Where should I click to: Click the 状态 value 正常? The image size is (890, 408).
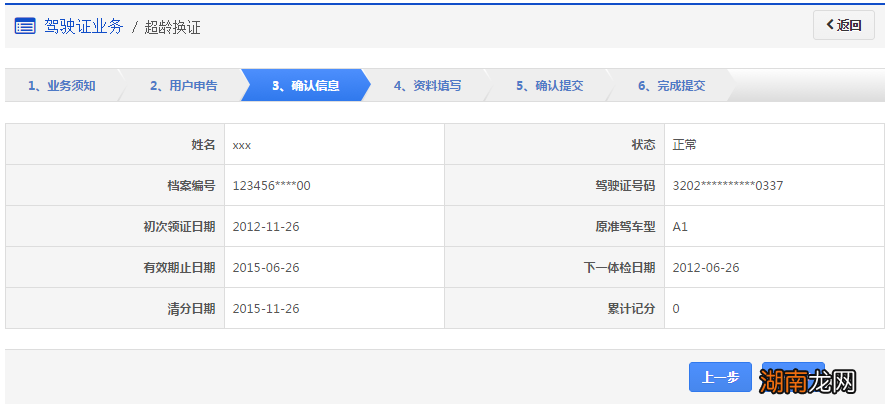click(684, 145)
